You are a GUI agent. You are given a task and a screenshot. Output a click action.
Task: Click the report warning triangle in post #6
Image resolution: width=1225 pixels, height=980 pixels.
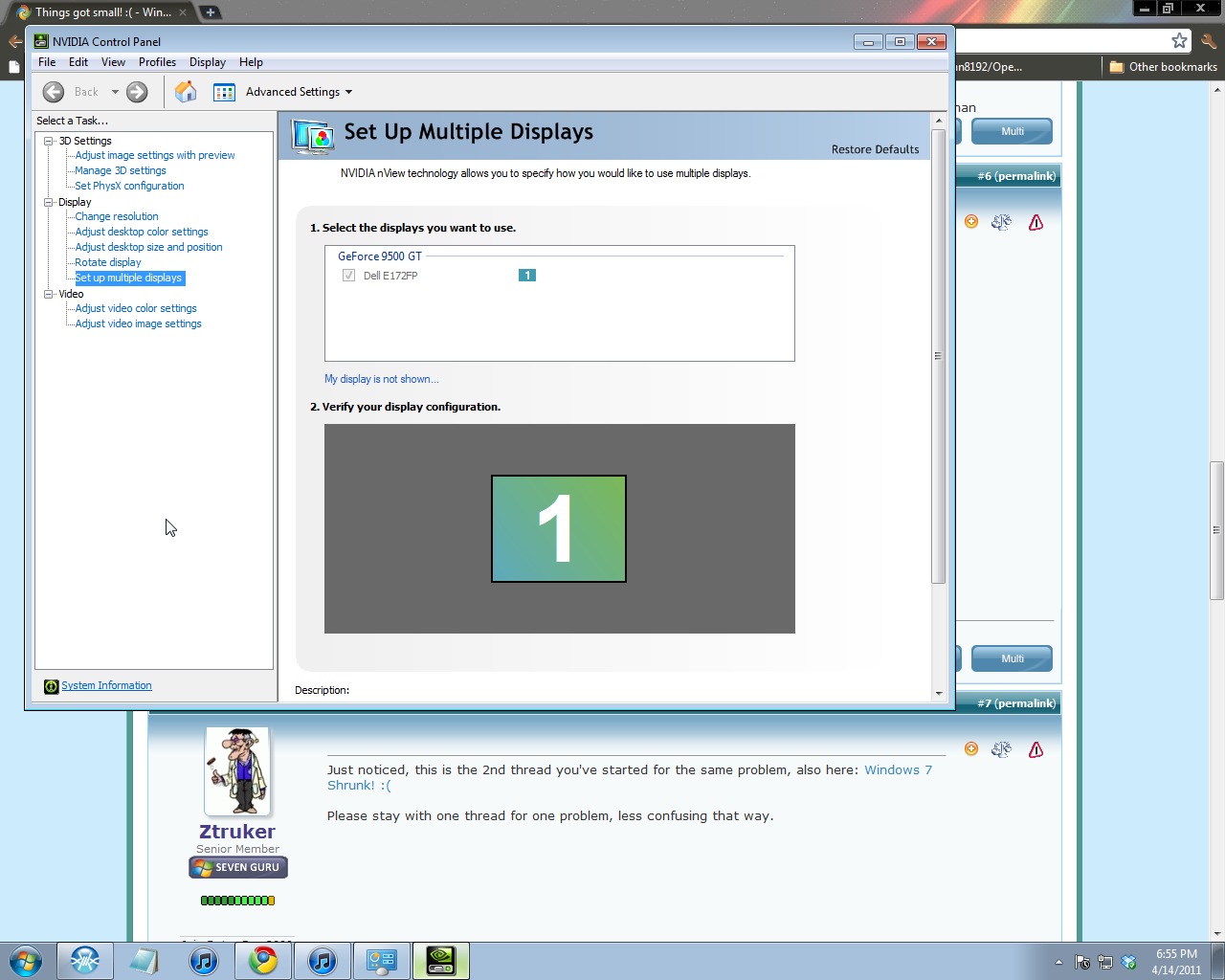point(1036,222)
